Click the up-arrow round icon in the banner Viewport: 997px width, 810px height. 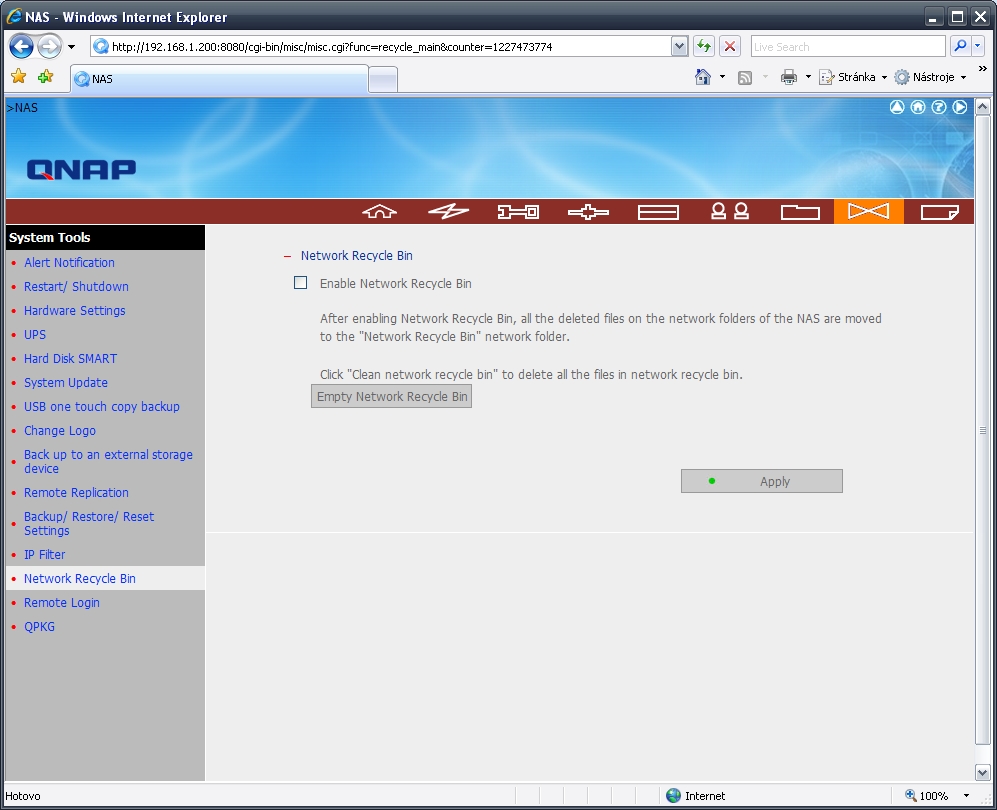(x=897, y=107)
